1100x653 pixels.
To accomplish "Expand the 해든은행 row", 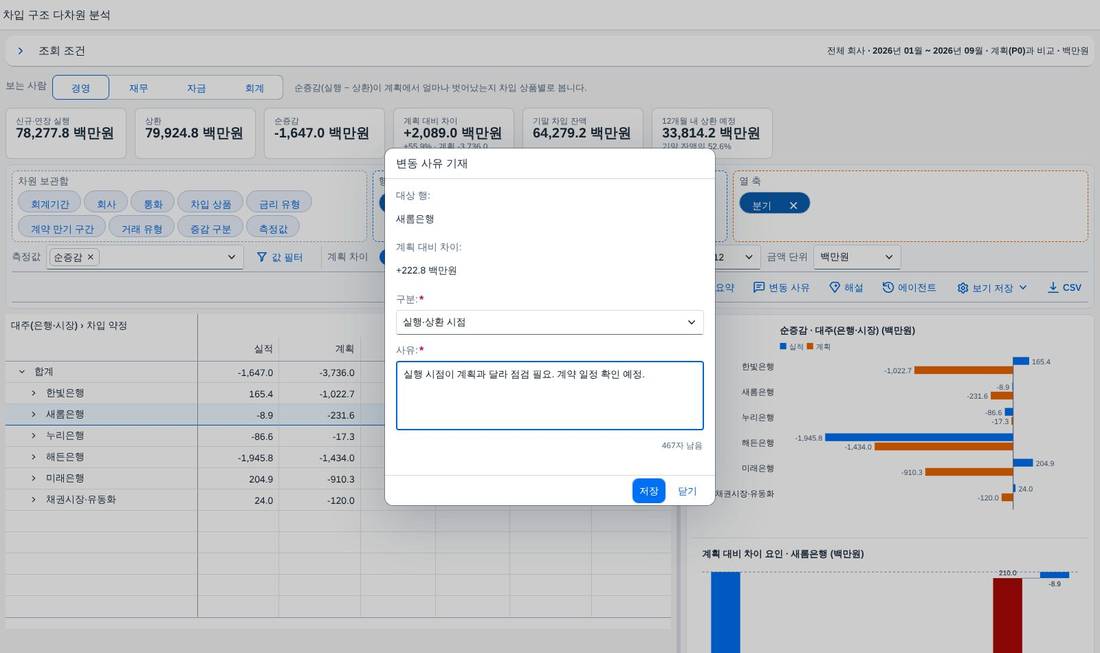I will point(33,457).
